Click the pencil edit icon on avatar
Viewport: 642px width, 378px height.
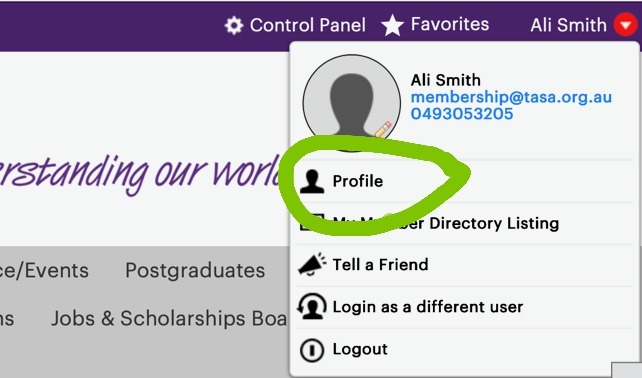[x=383, y=129]
